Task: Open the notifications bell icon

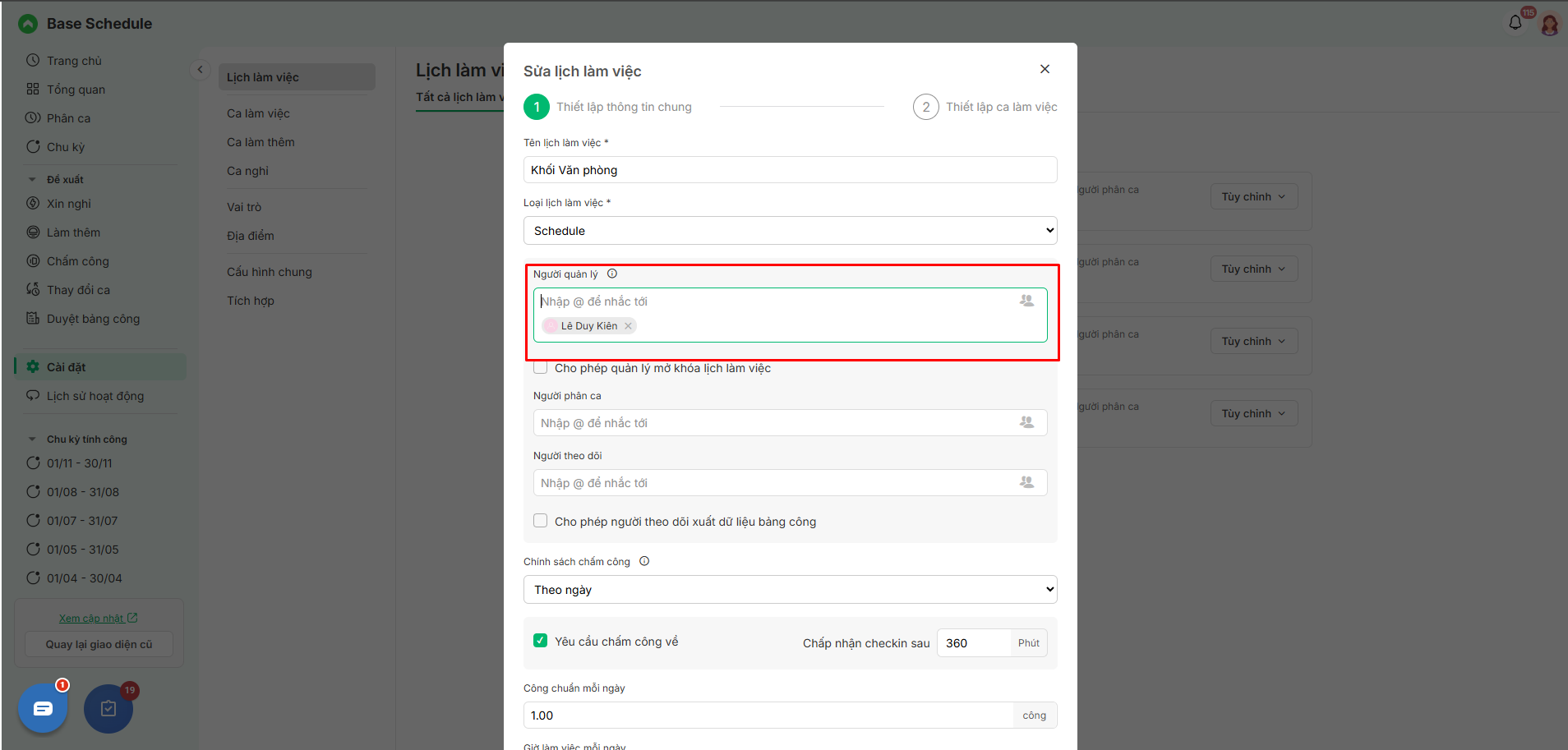Action: [1515, 23]
